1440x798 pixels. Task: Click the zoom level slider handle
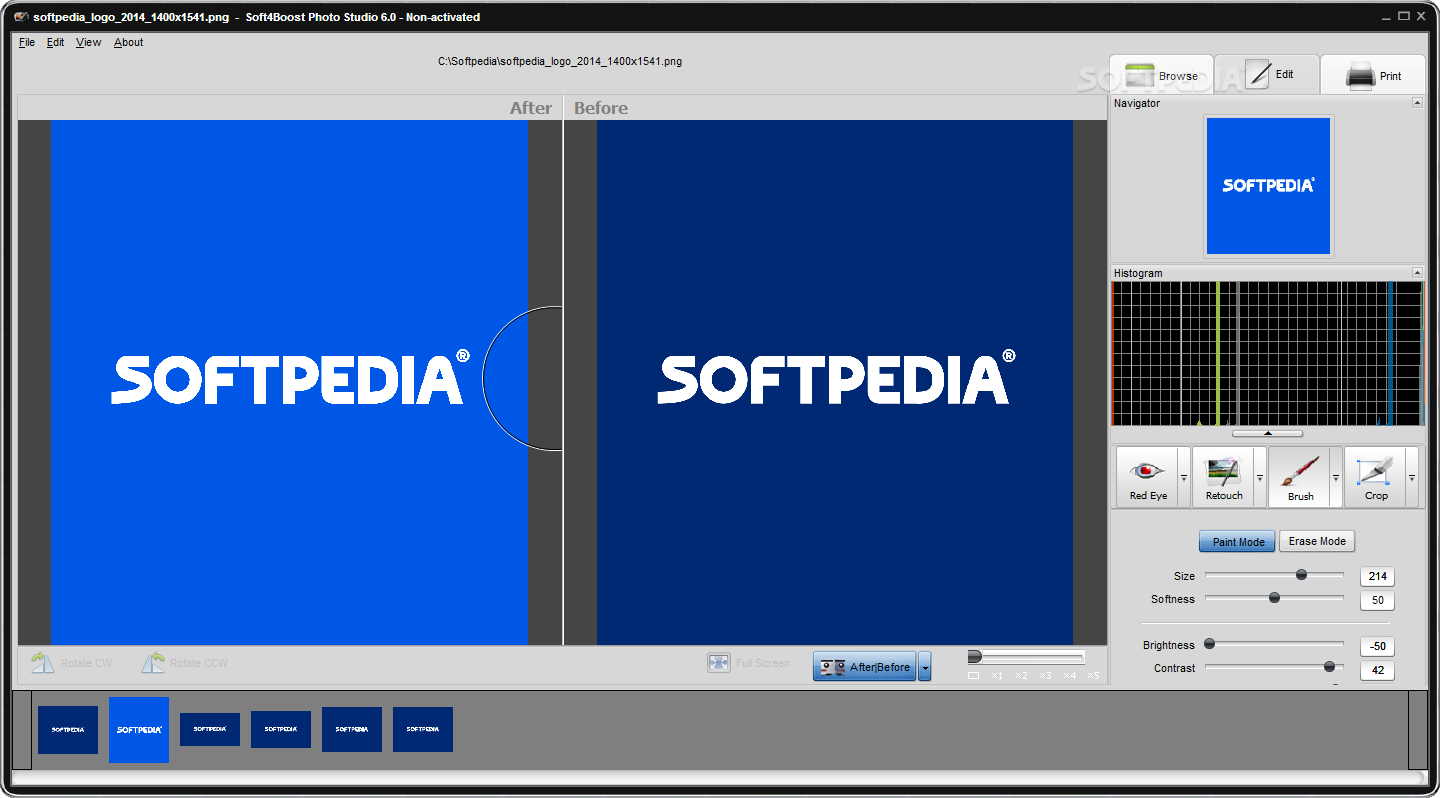(975, 656)
